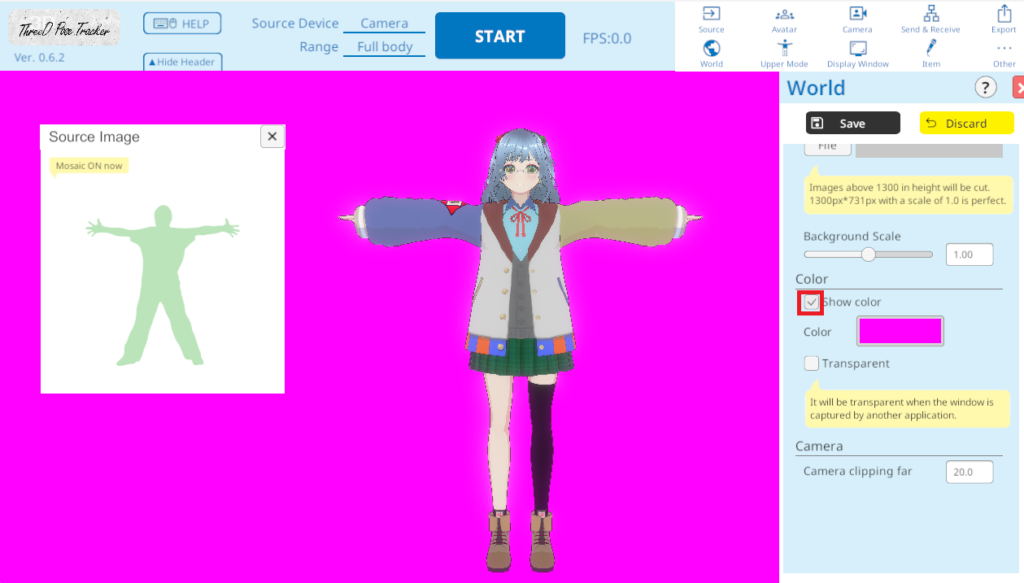Click the Background Scale value field
This screenshot has height=583, width=1024.
(969, 255)
